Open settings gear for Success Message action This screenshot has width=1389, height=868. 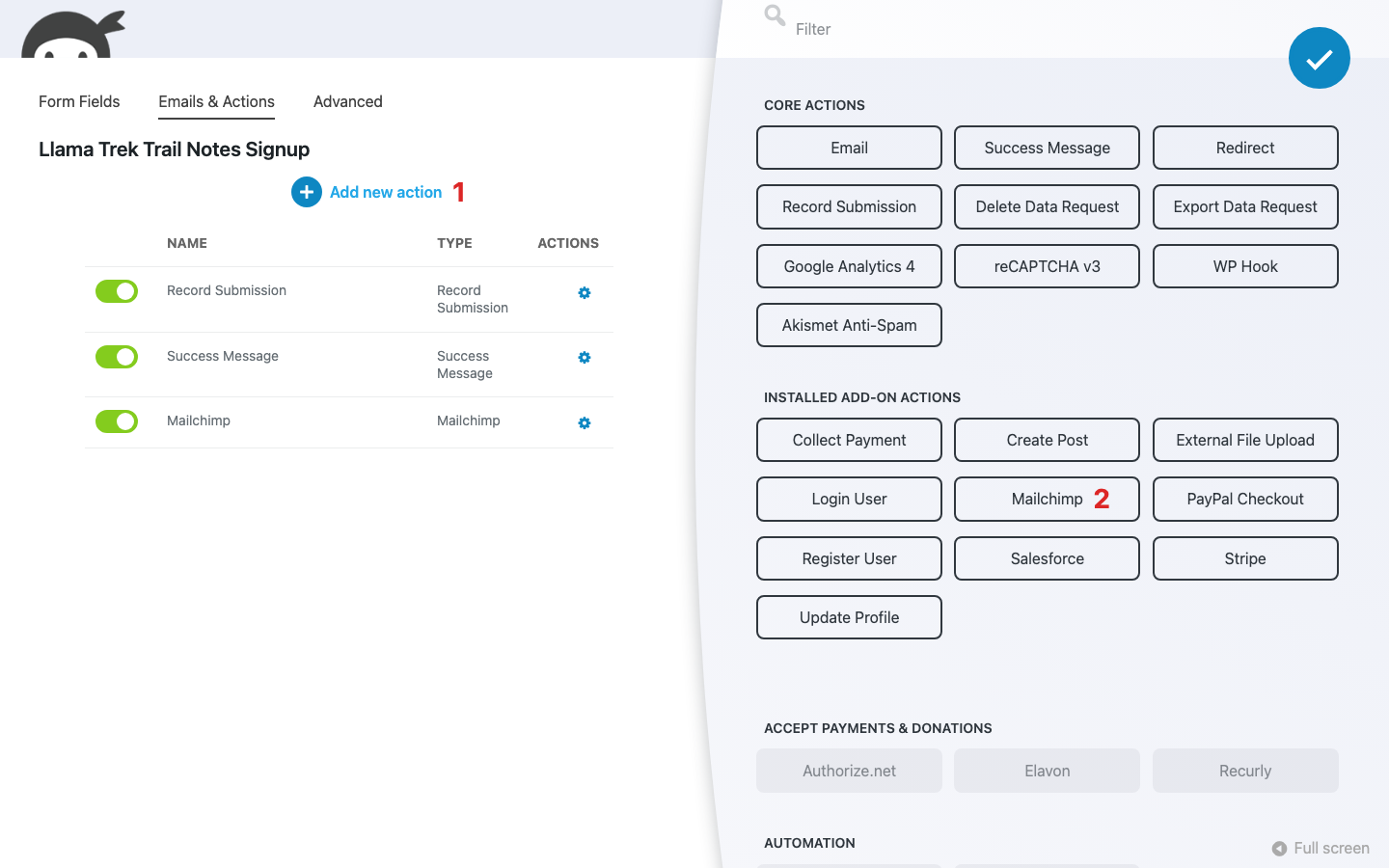click(x=585, y=358)
